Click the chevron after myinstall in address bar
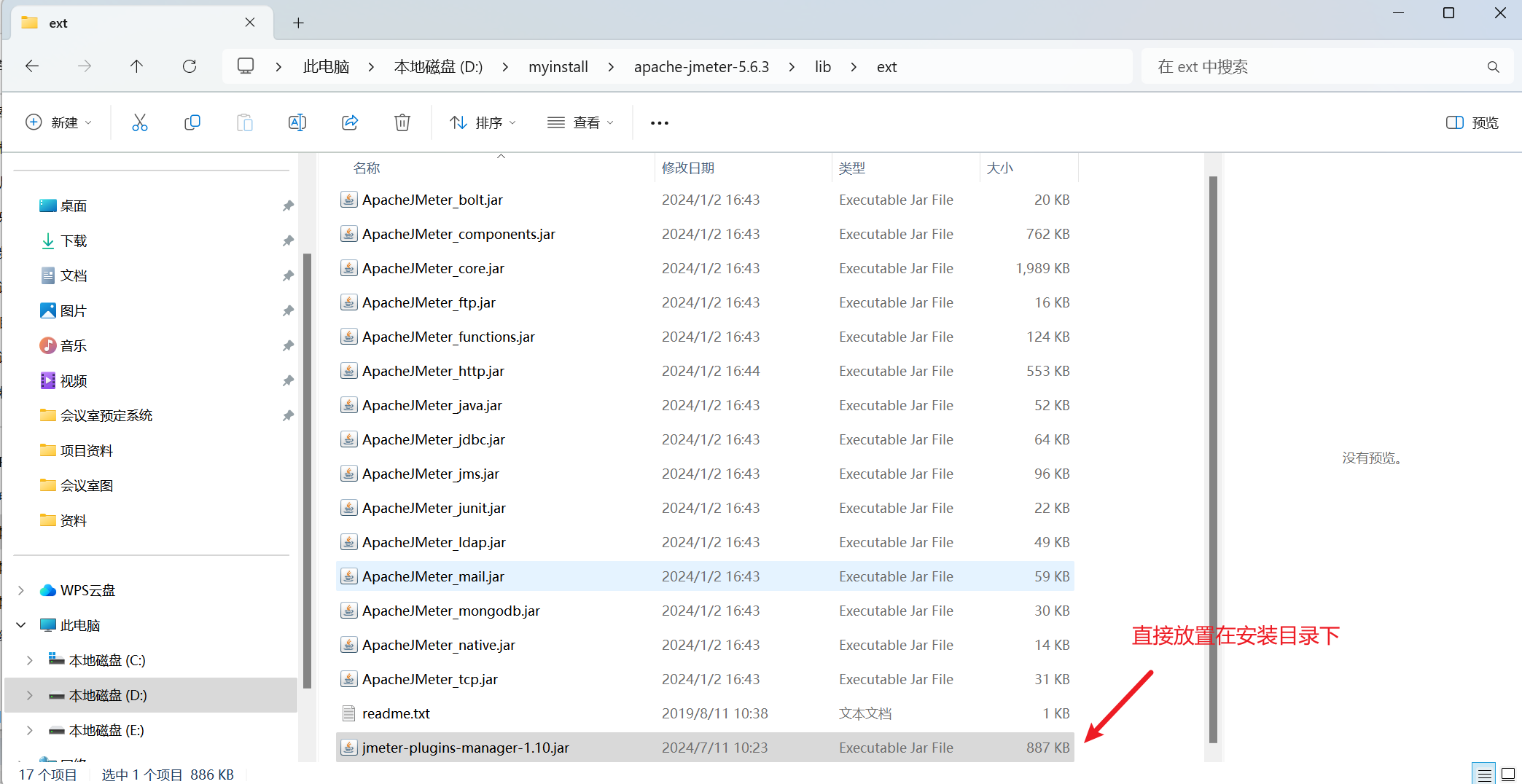This screenshot has width=1522, height=784. 611,67
